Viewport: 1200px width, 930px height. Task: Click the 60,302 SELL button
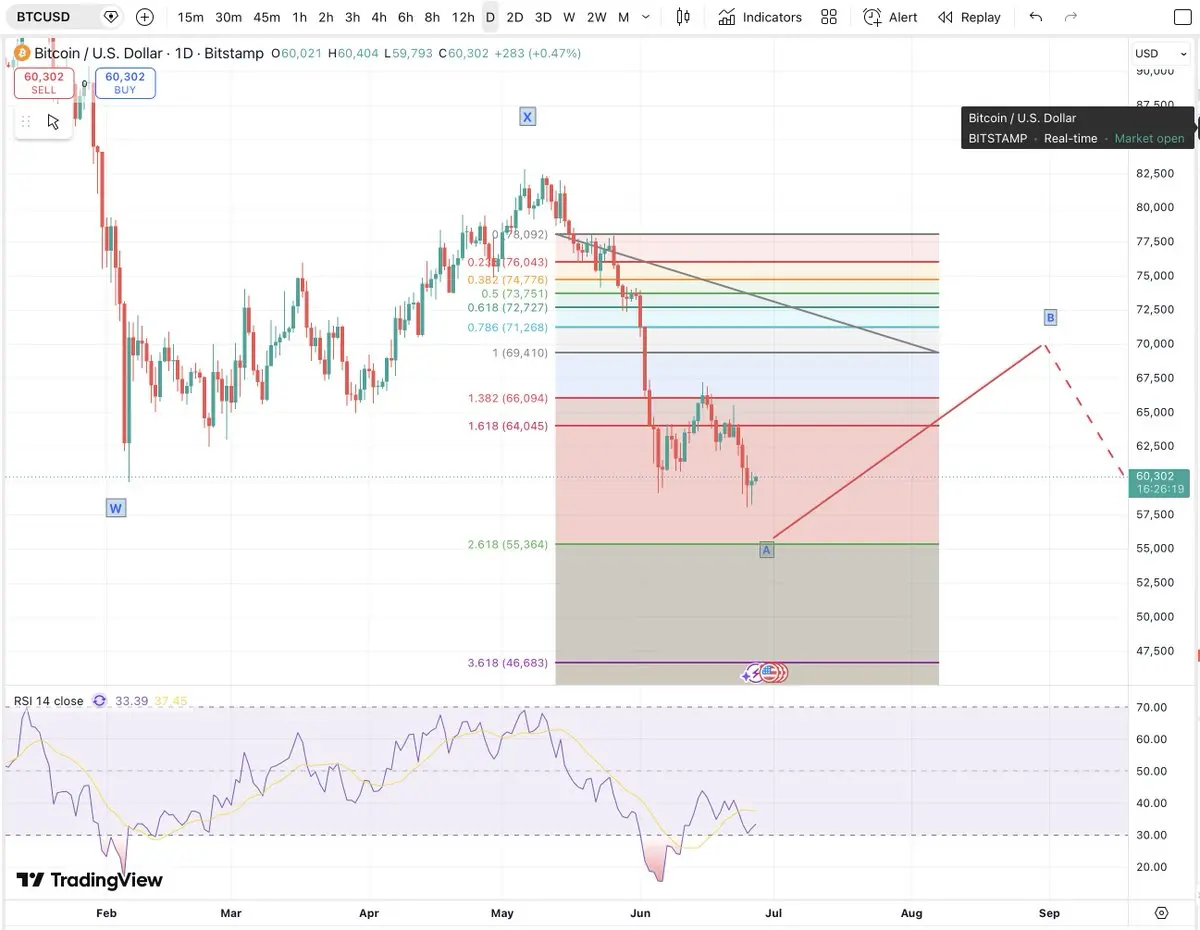(x=44, y=83)
